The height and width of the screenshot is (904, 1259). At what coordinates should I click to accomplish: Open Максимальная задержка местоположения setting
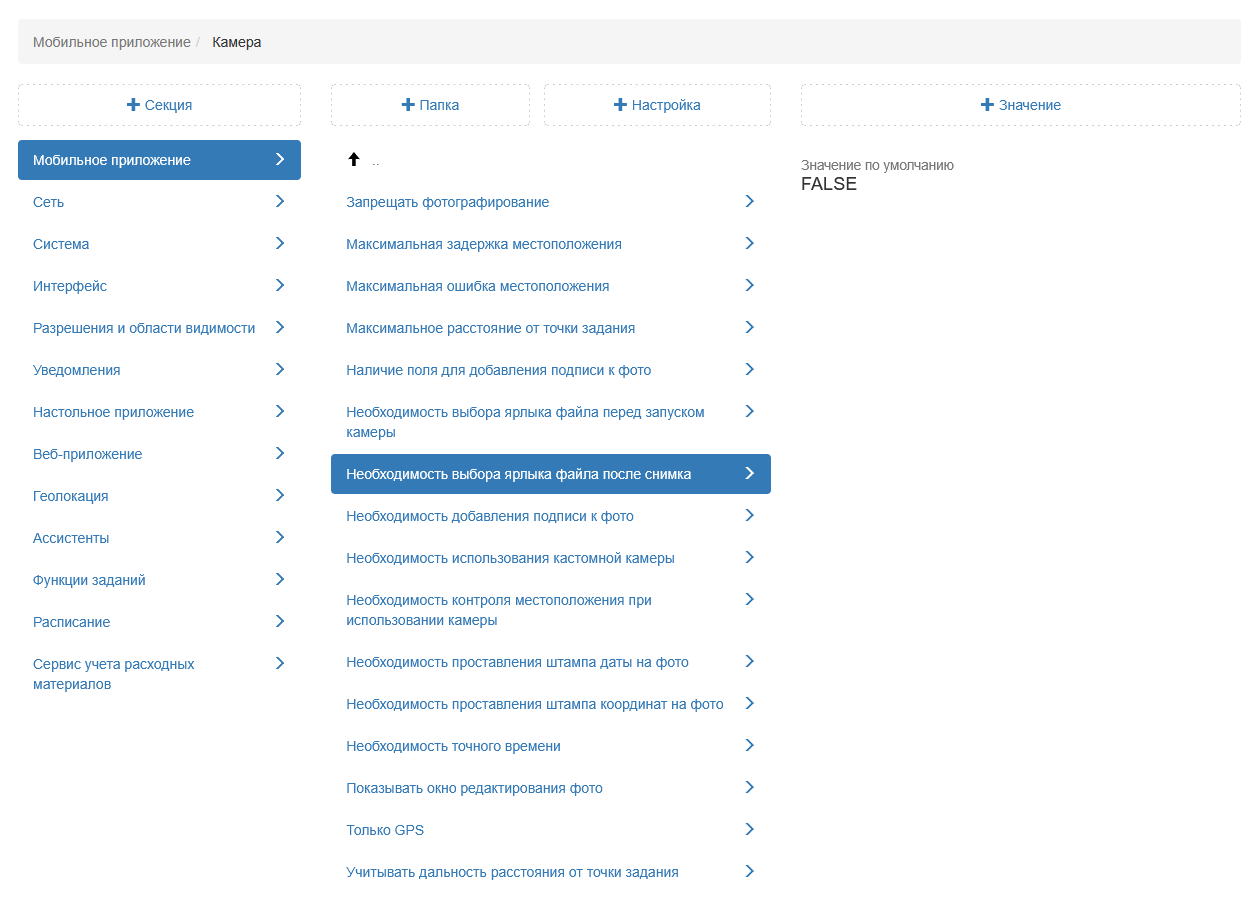click(484, 244)
